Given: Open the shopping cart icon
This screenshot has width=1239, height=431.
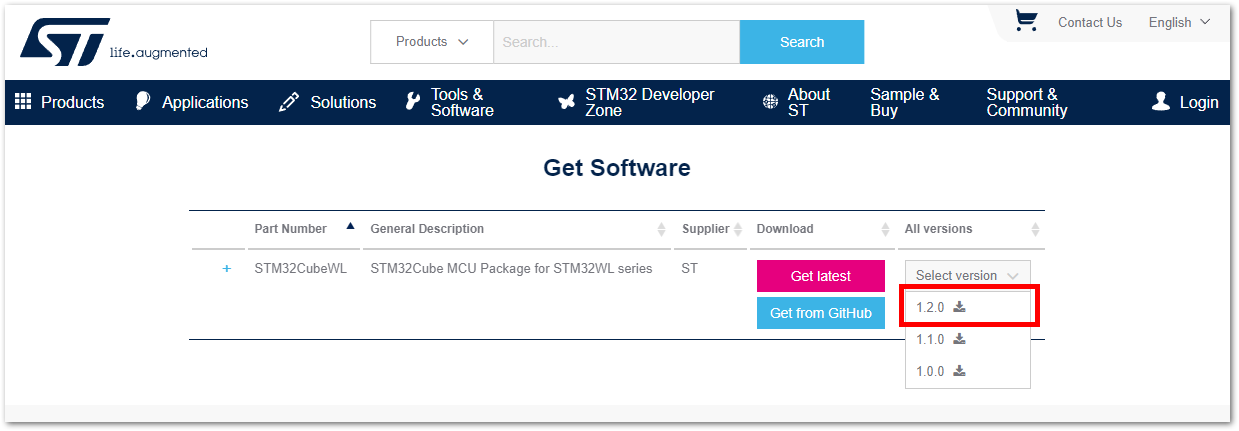Looking at the screenshot, I should tap(1026, 20).
